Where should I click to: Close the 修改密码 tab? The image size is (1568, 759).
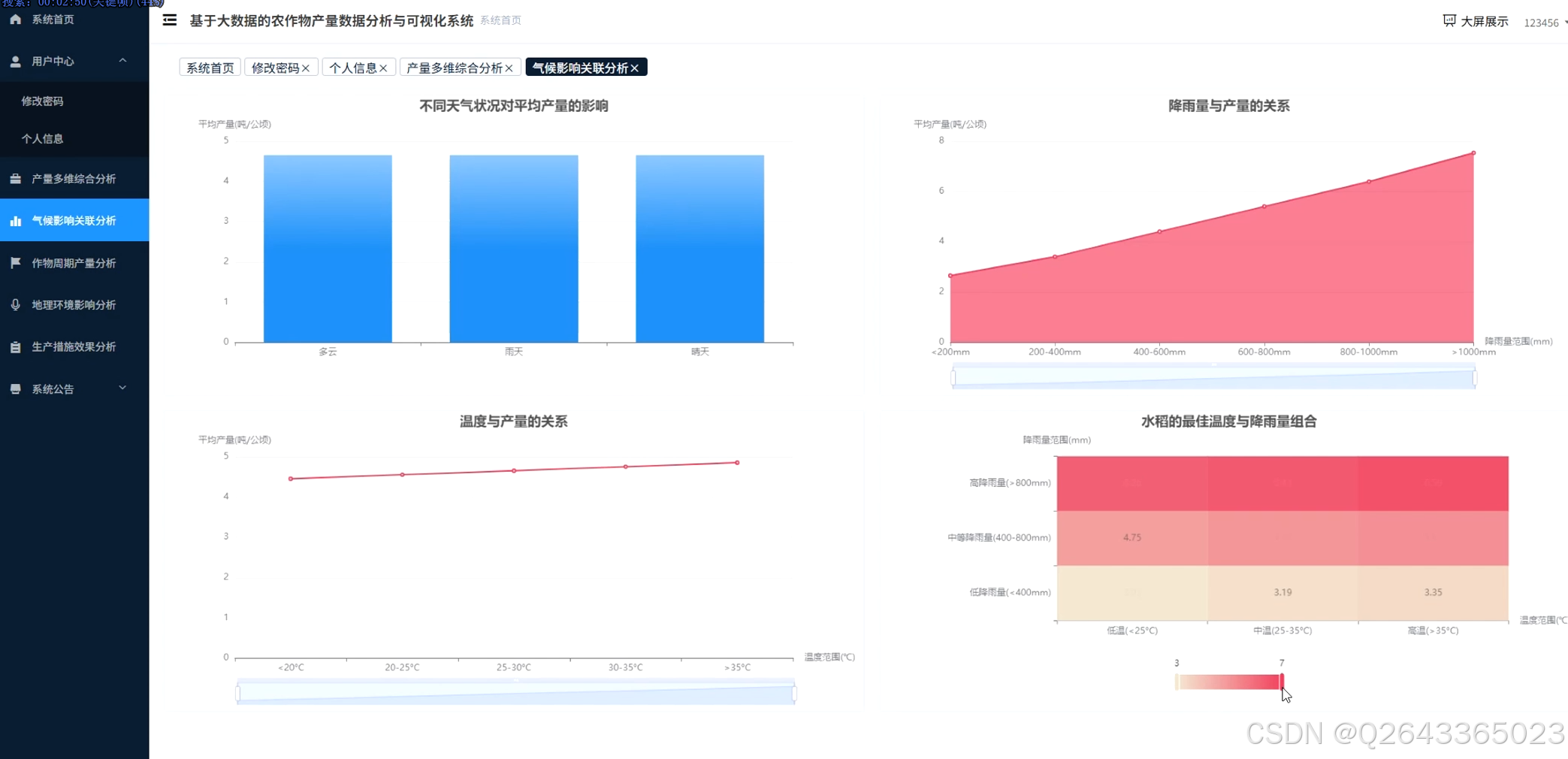pos(306,68)
